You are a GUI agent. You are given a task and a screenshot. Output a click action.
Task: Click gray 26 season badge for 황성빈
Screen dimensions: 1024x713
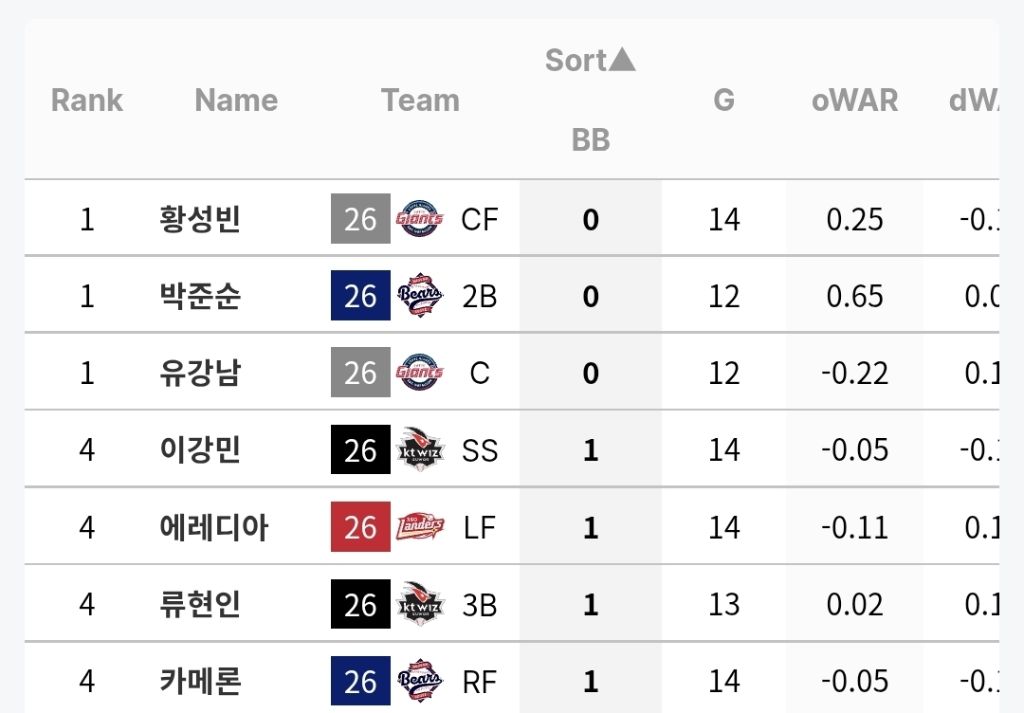pyautogui.click(x=360, y=219)
